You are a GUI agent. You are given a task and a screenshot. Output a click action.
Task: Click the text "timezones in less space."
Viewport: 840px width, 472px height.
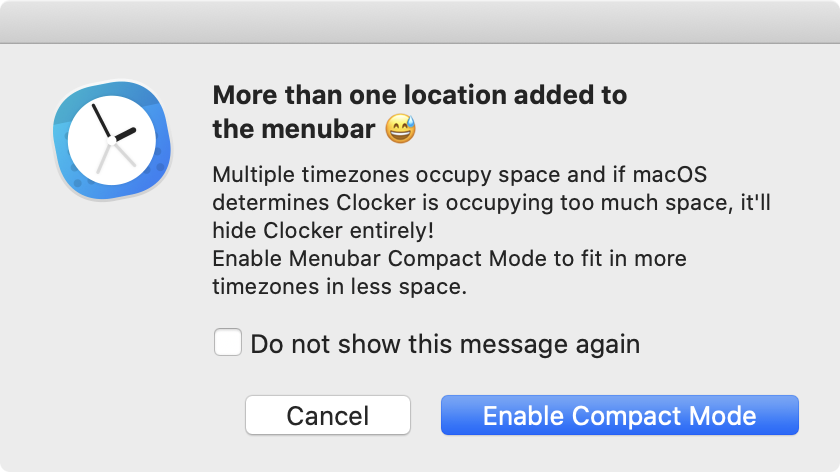click(x=340, y=287)
